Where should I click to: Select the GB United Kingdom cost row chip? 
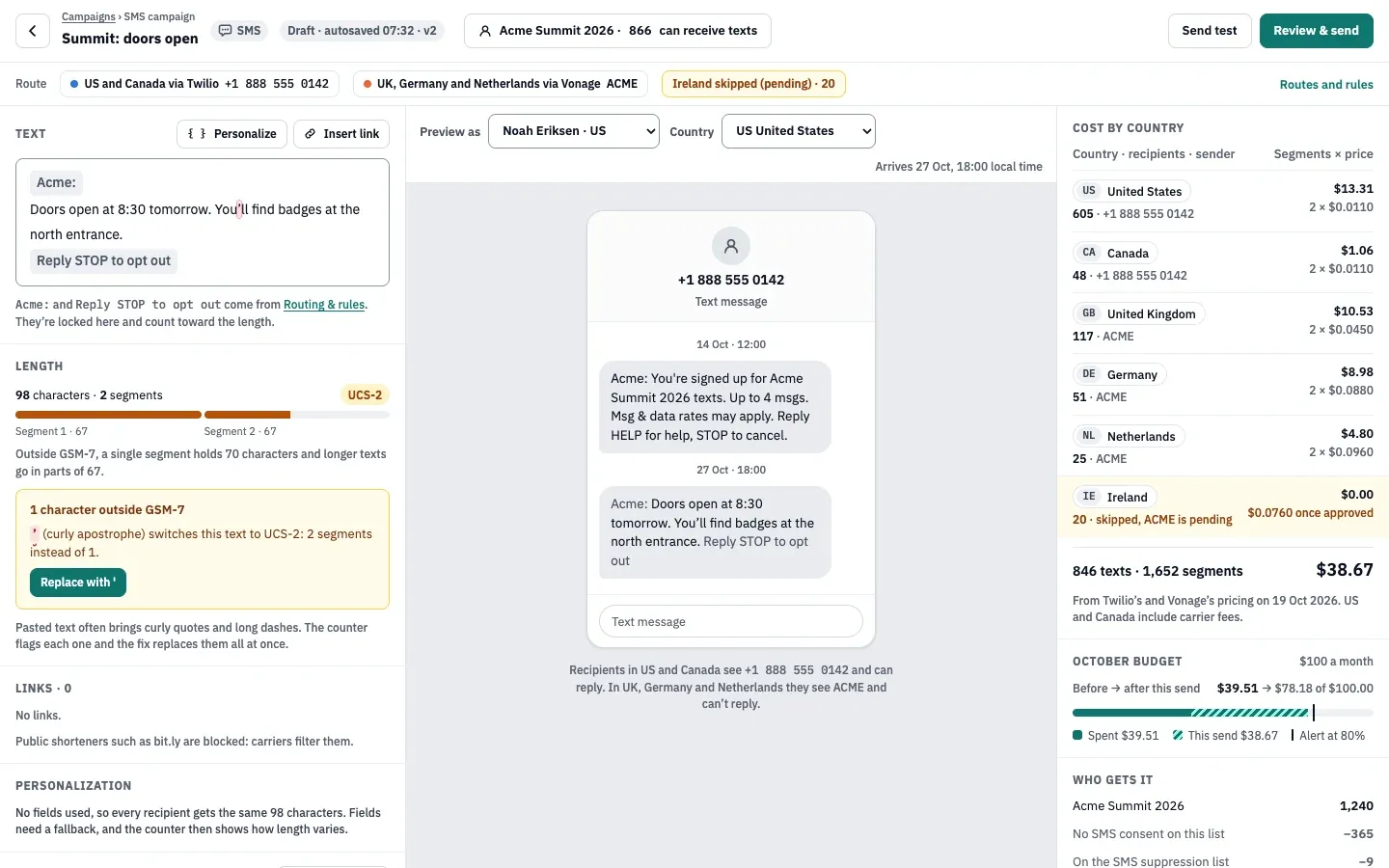tap(1139, 313)
